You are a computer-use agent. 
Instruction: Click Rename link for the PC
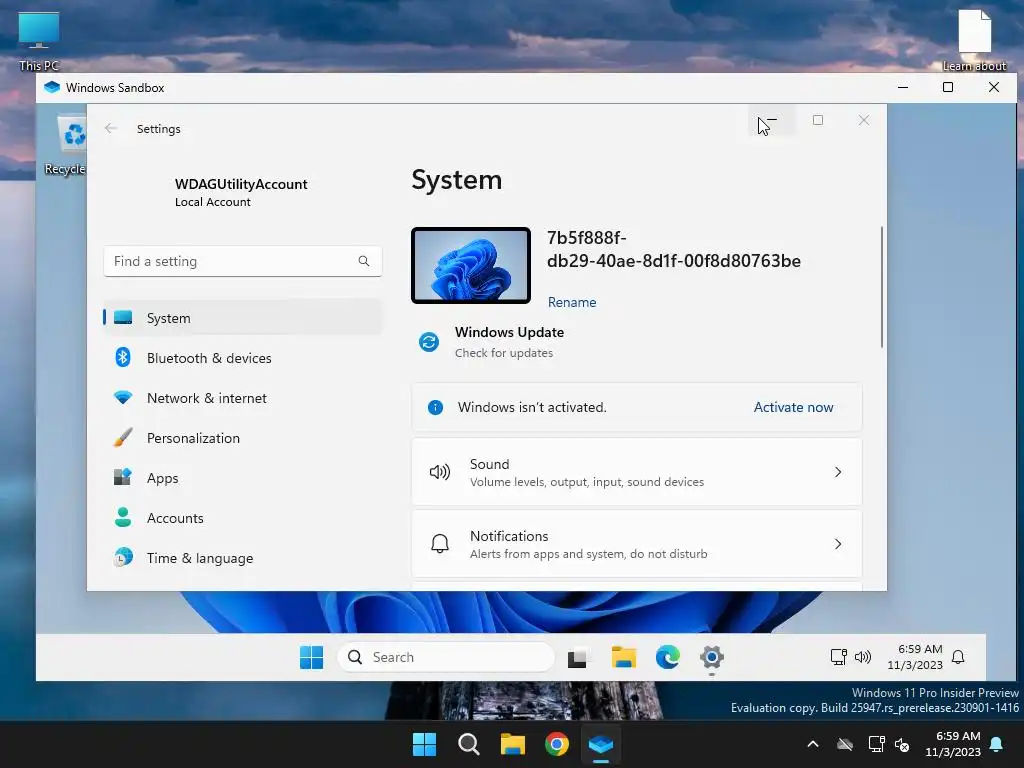tap(572, 302)
